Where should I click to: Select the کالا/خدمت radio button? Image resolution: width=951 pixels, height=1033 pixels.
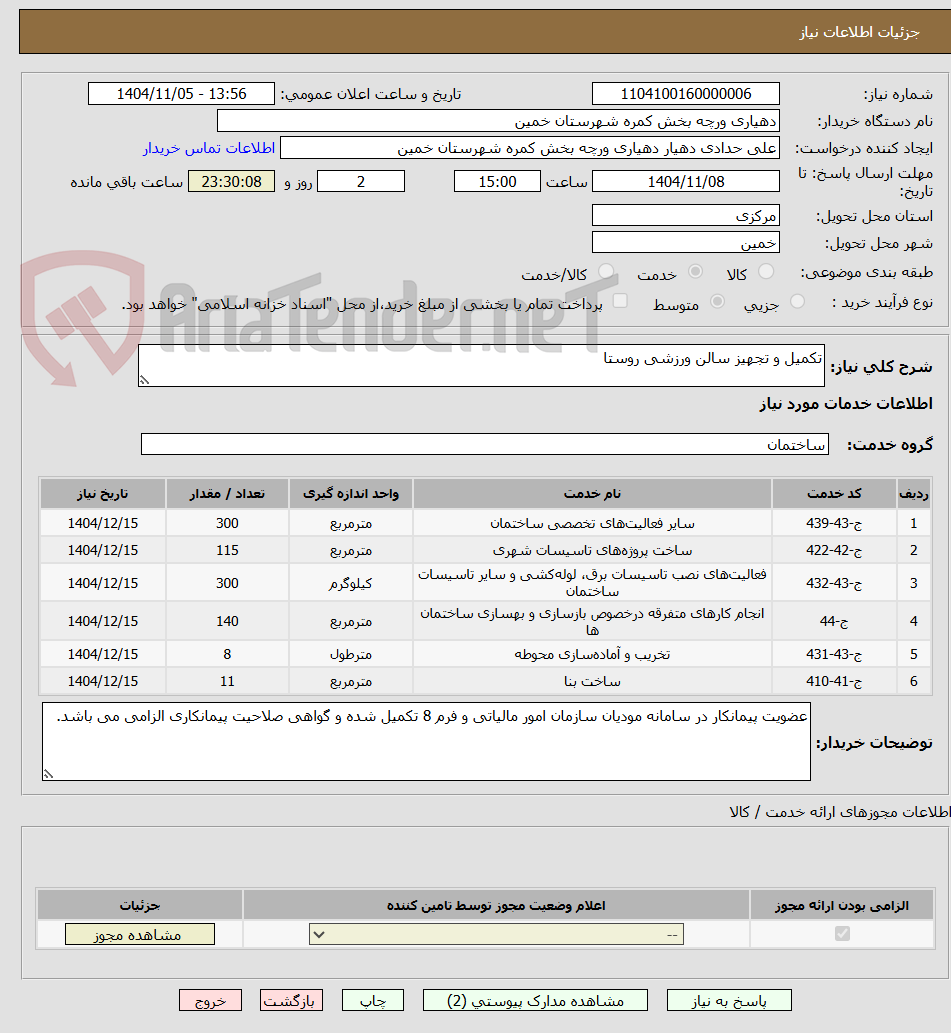[x=606, y=271]
